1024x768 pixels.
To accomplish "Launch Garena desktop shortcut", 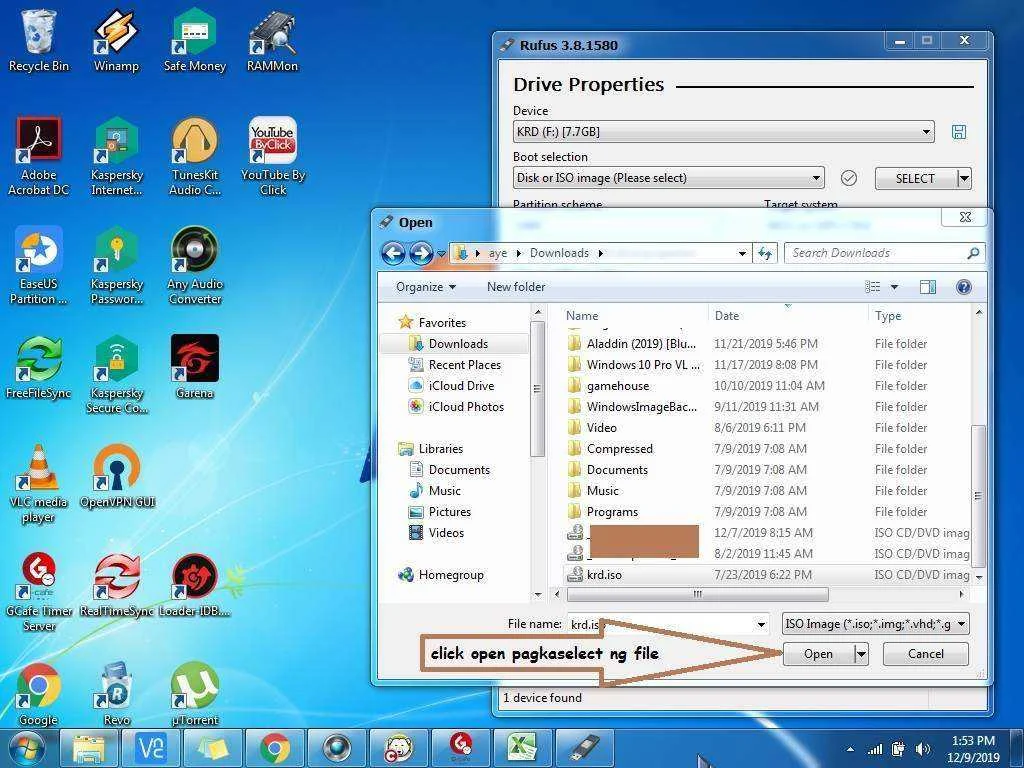I will [x=195, y=368].
